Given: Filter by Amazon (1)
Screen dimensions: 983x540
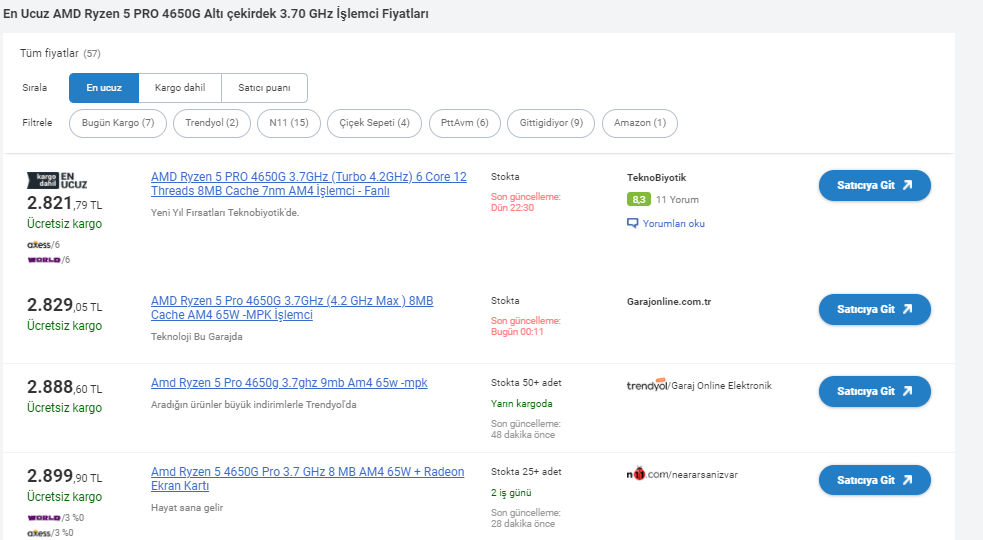Looking at the screenshot, I should [x=639, y=123].
